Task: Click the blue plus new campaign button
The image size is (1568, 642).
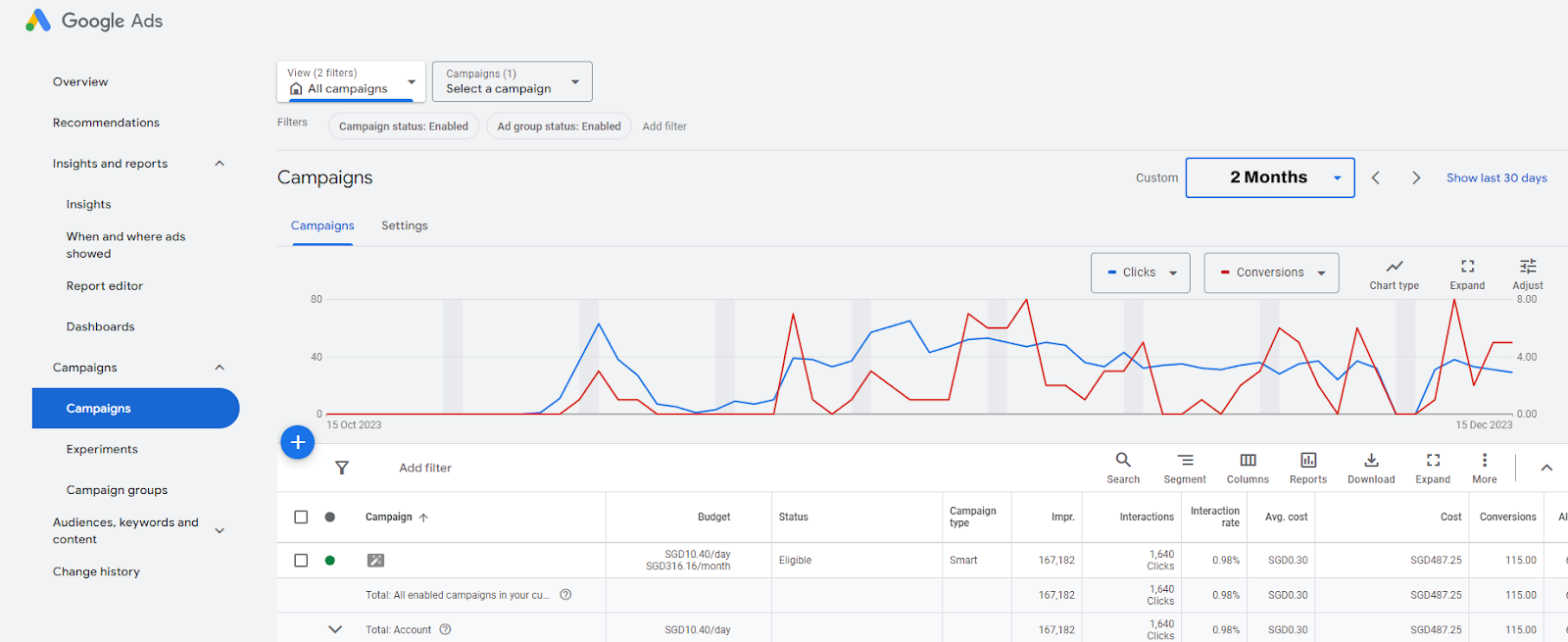Action: pyautogui.click(x=298, y=442)
